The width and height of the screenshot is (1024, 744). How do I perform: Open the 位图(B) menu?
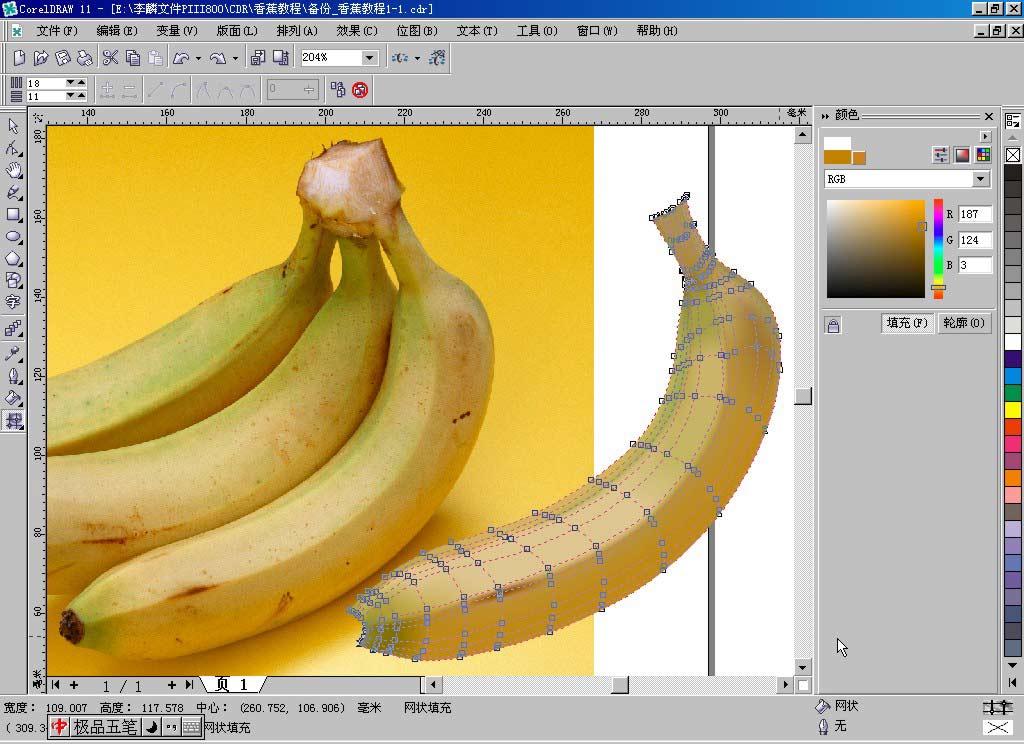coord(416,31)
